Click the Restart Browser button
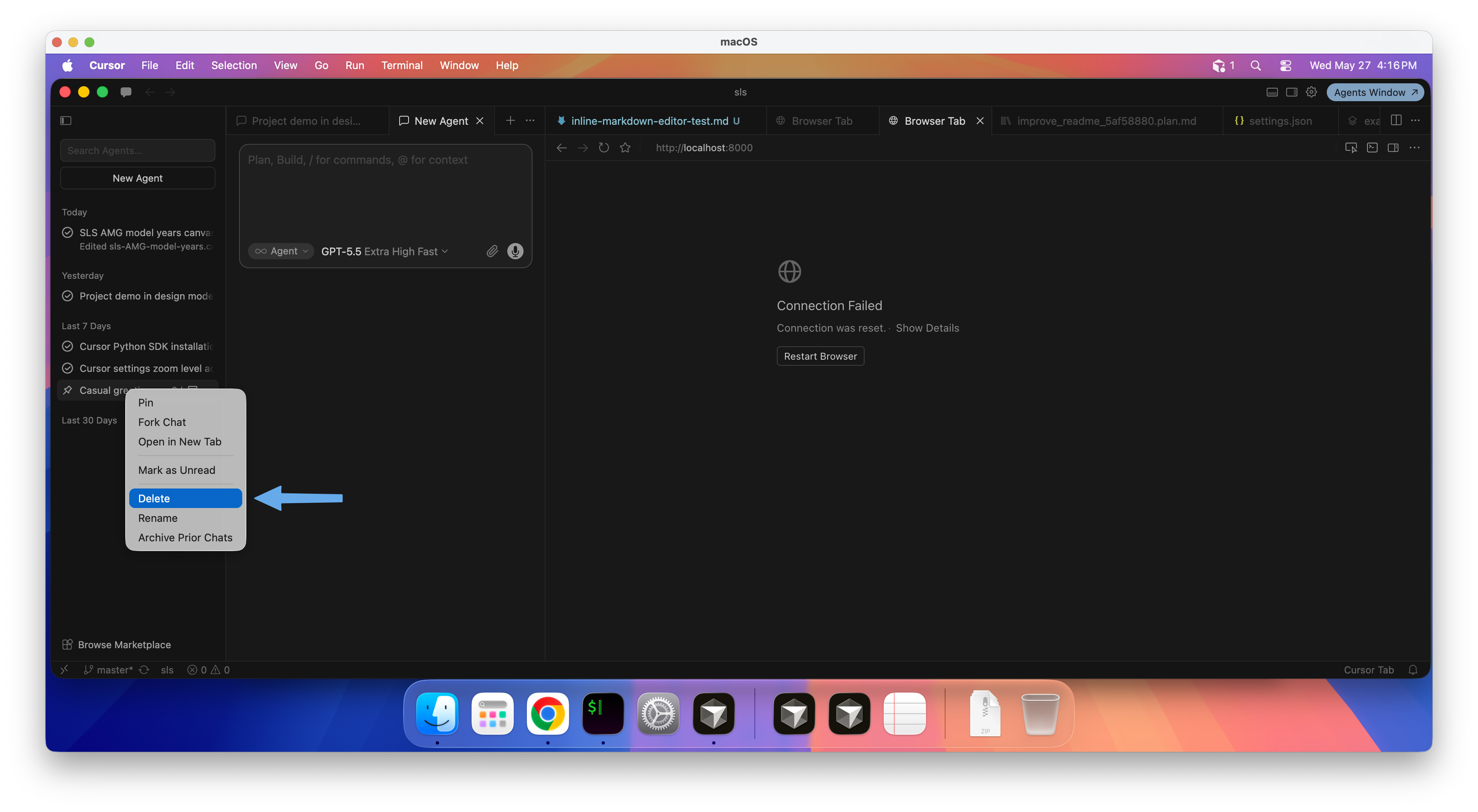 (x=820, y=356)
